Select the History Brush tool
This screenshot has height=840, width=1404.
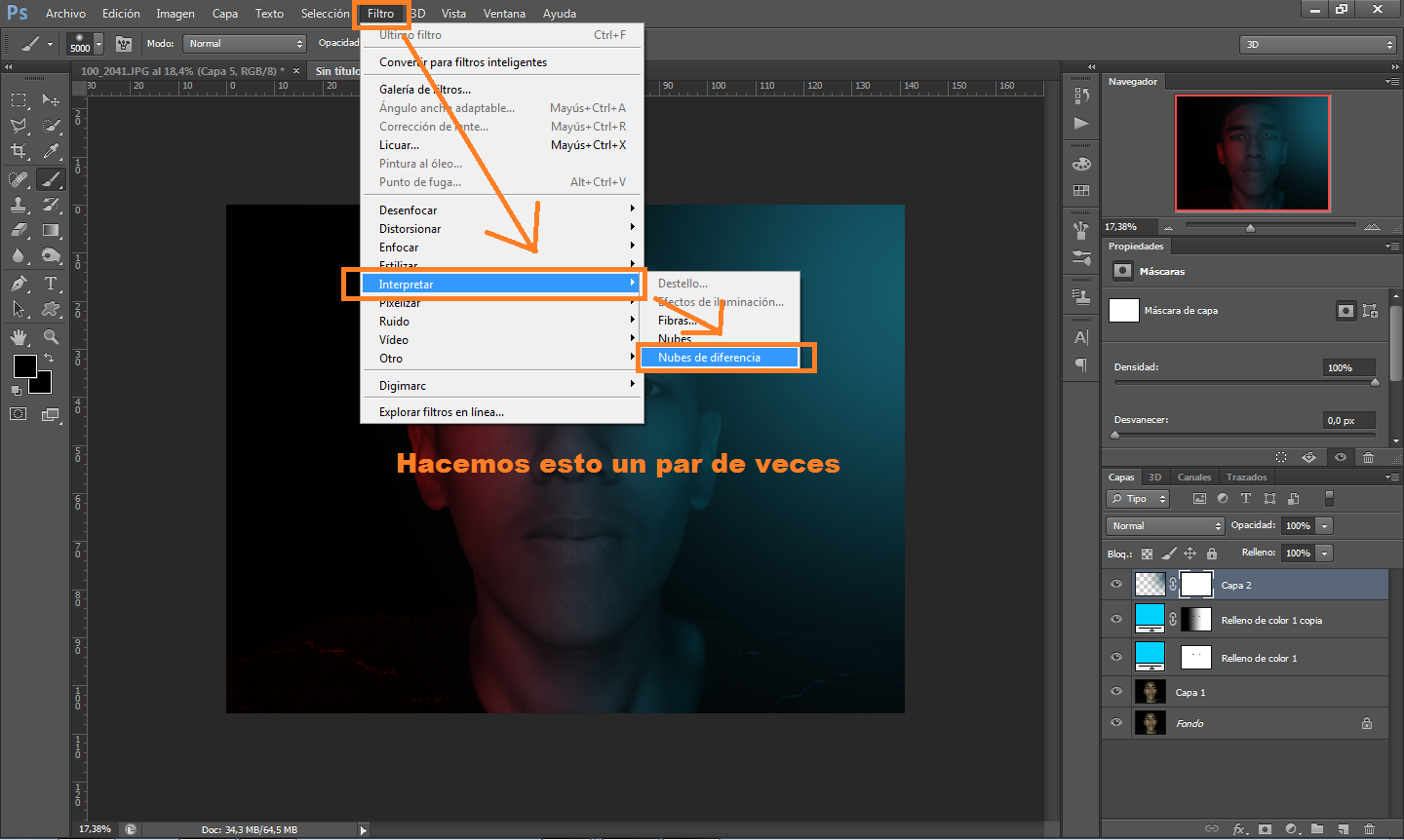[51, 205]
